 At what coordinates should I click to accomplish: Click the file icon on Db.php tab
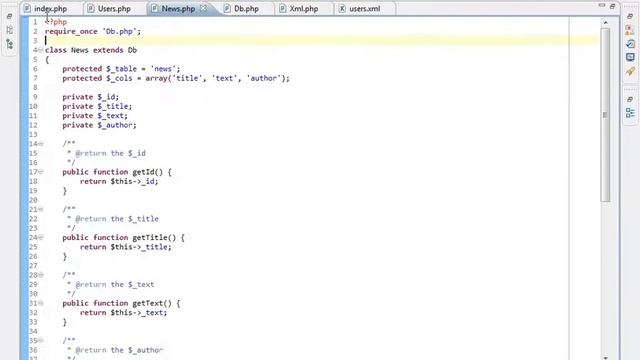click(x=227, y=9)
